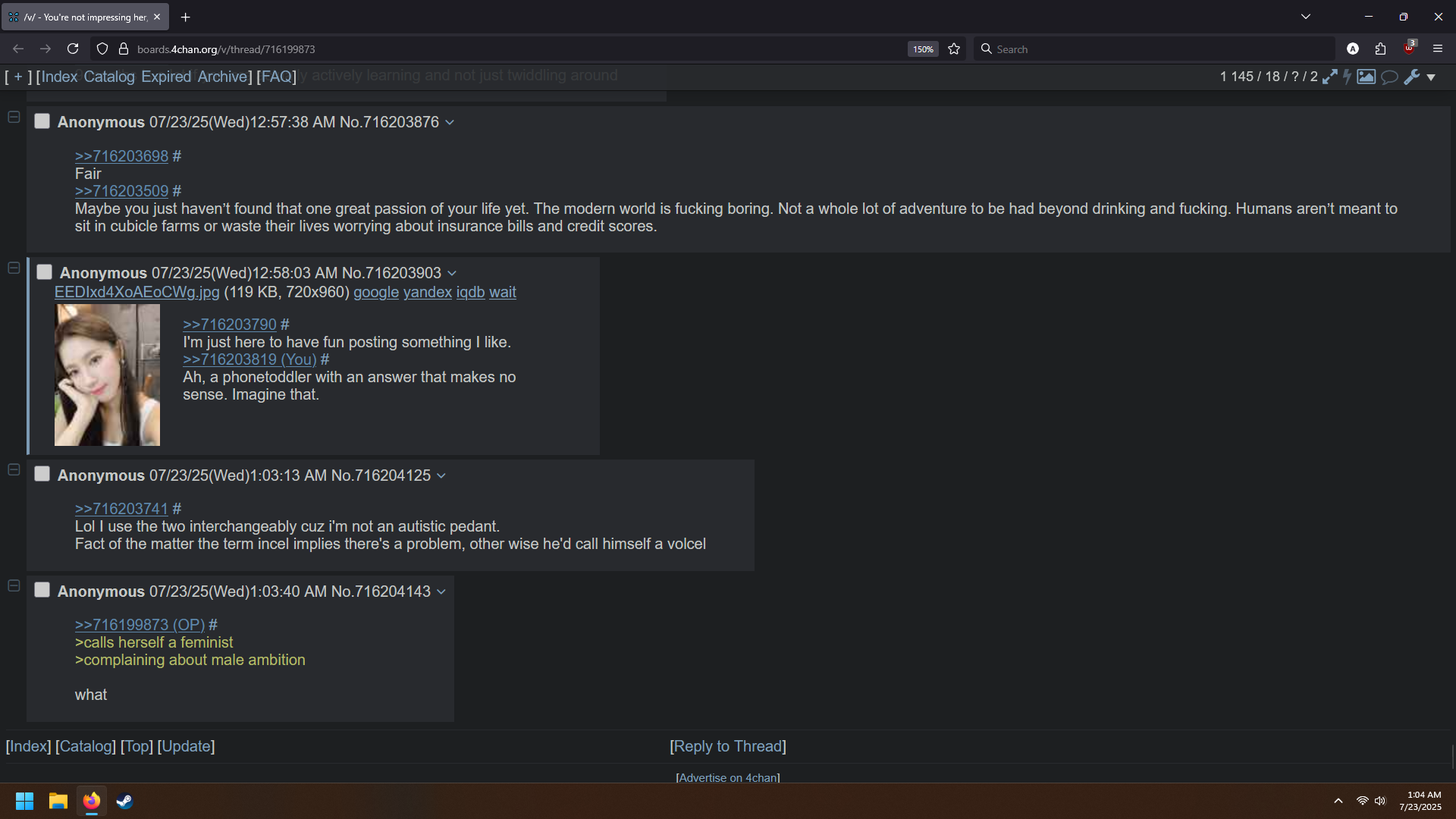
Task: Open post menu arrow for No.716203876
Action: 450,123
